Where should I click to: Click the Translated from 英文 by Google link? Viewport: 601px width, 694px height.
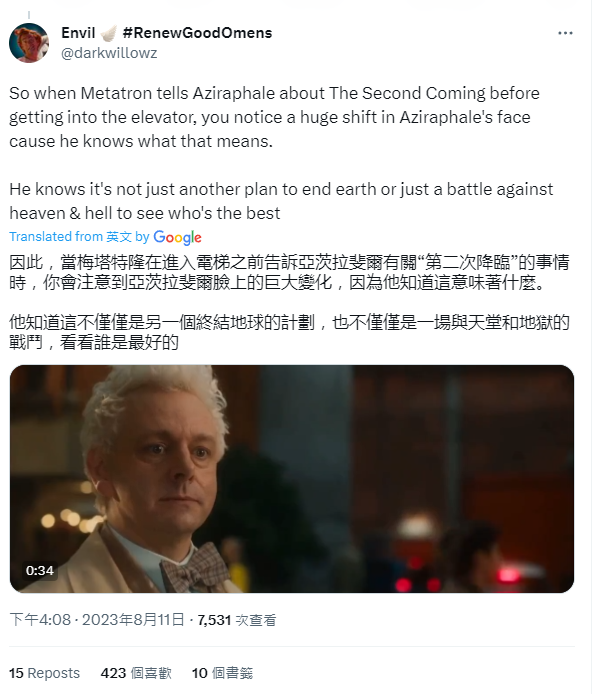(105, 237)
